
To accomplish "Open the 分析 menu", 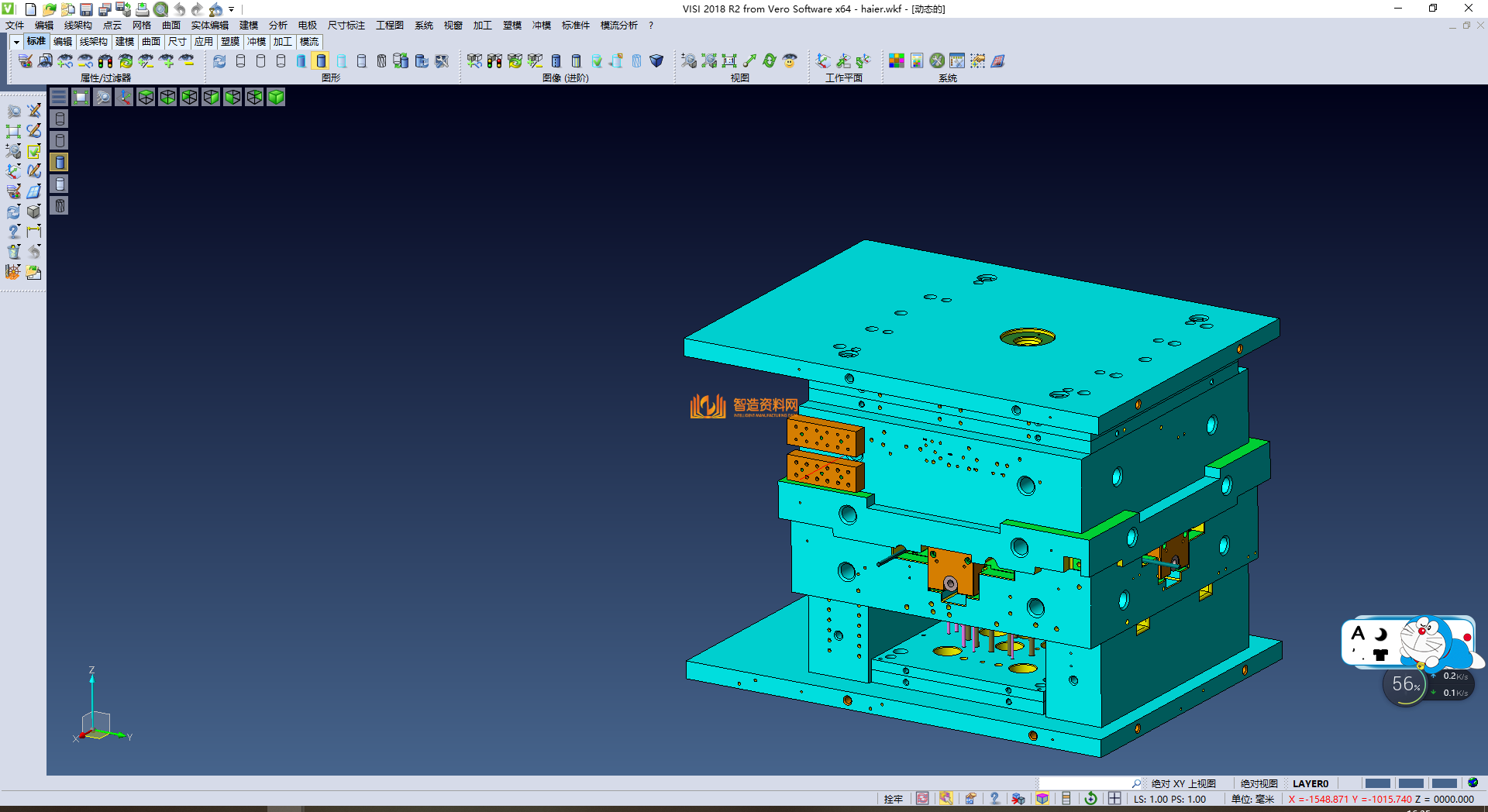I will coord(277,26).
